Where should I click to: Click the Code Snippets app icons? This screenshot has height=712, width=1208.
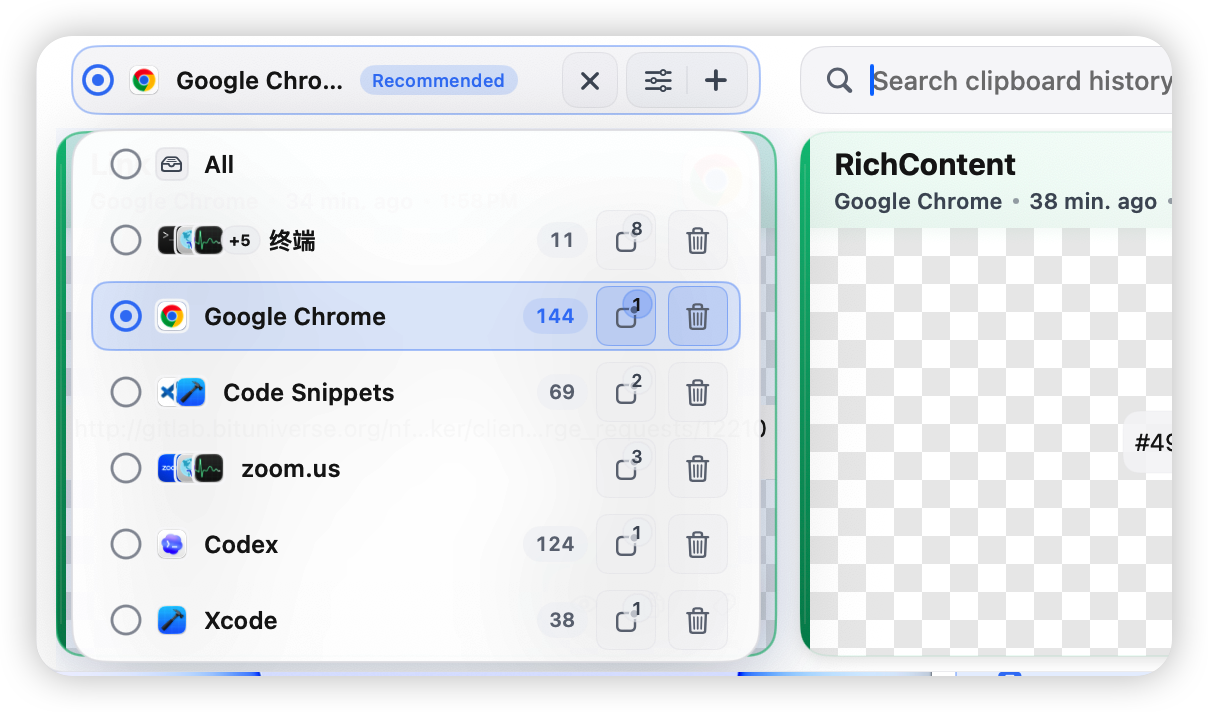pos(181,392)
